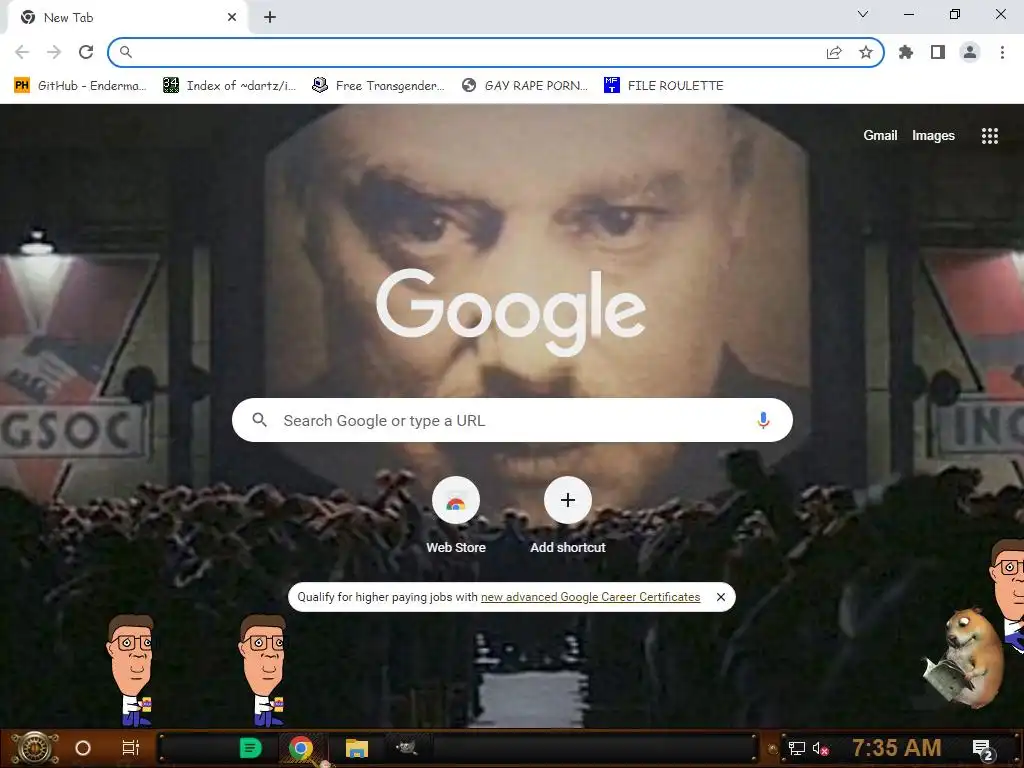Image resolution: width=1024 pixels, height=768 pixels.
Task: Open Chrome three-dot menu
Action: click(1002, 52)
